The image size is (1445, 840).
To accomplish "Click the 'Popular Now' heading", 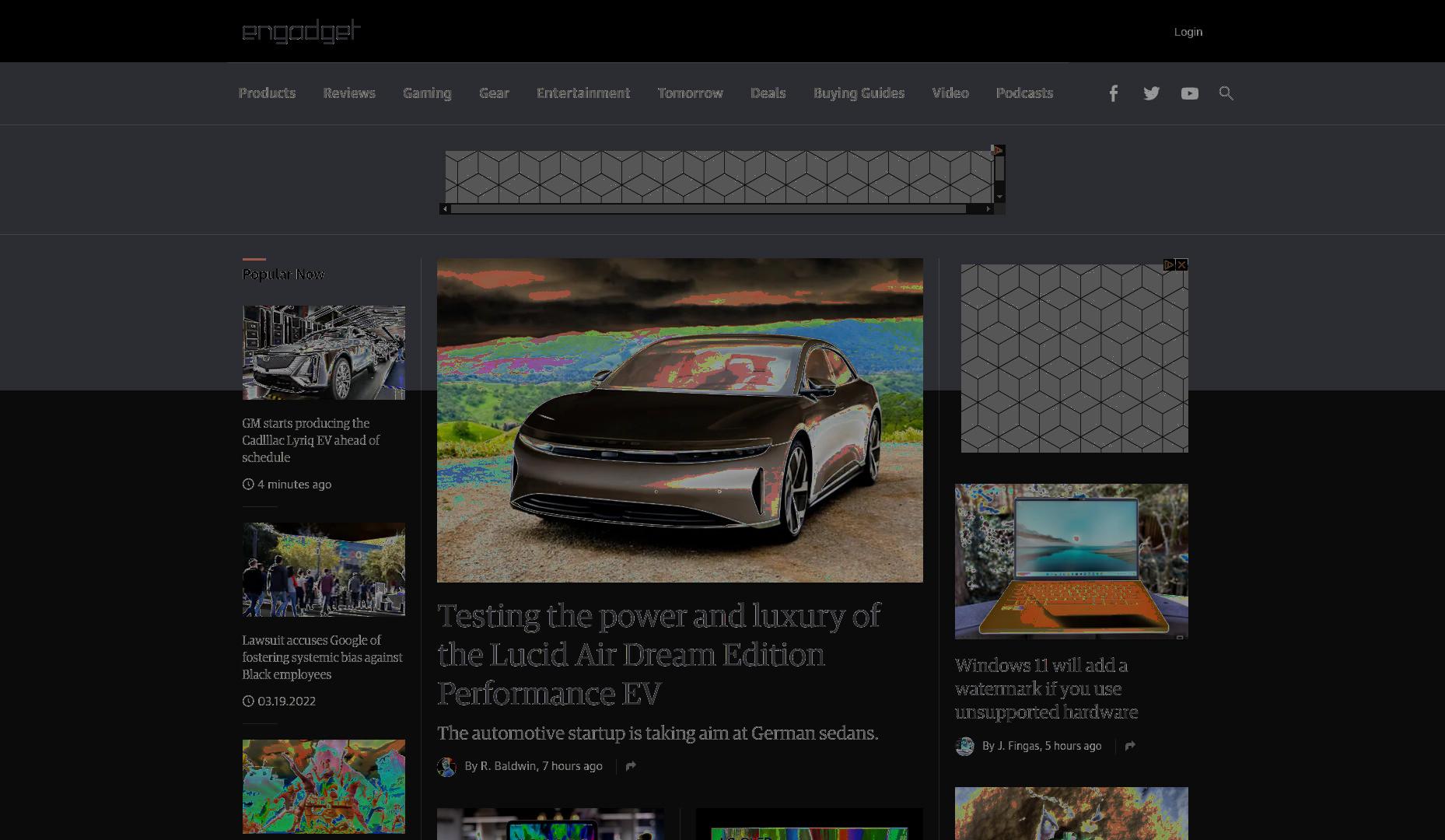I will point(283,274).
